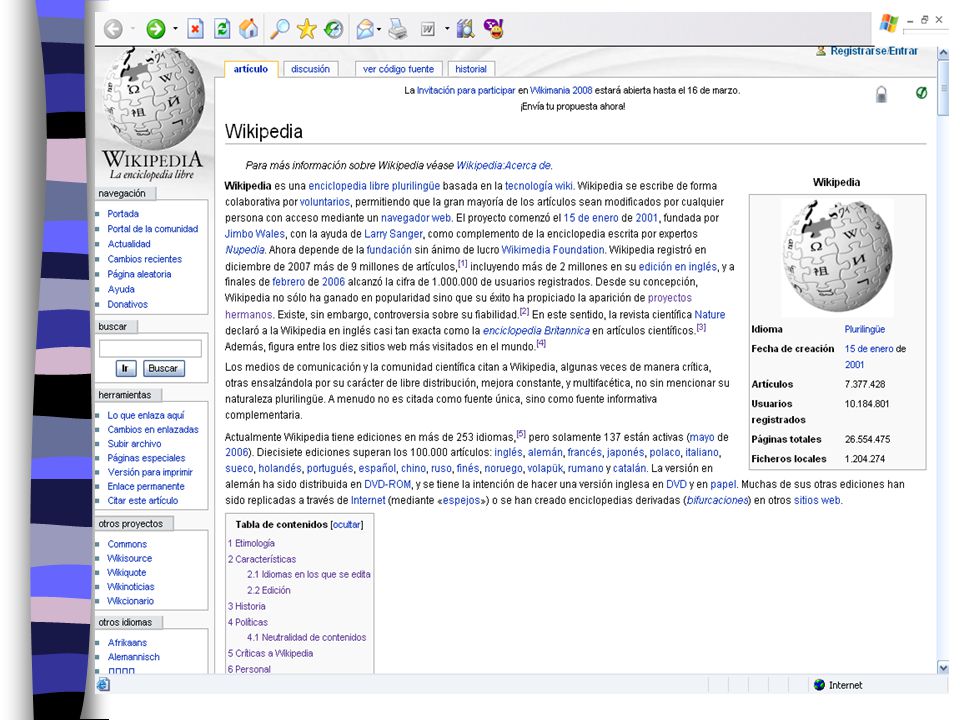Open Portal de la comunidad link
960x720 pixels.
pyautogui.click(x=152, y=228)
